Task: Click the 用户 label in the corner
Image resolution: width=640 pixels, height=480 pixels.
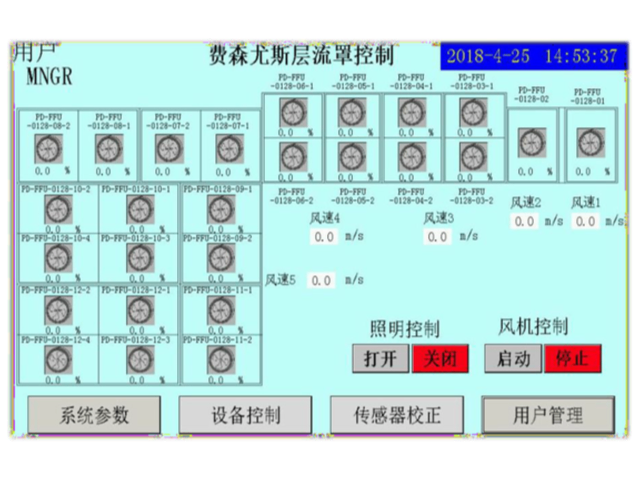Action: (34, 52)
